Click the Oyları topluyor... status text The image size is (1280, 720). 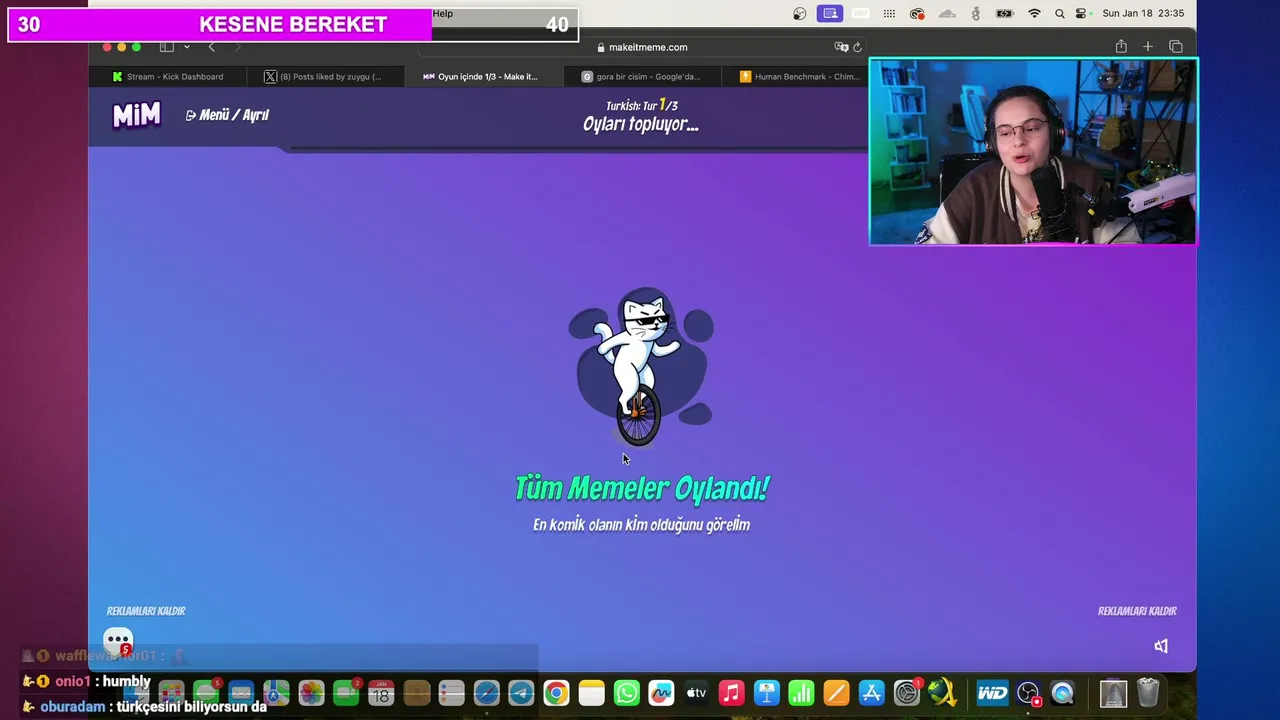tap(641, 124)
